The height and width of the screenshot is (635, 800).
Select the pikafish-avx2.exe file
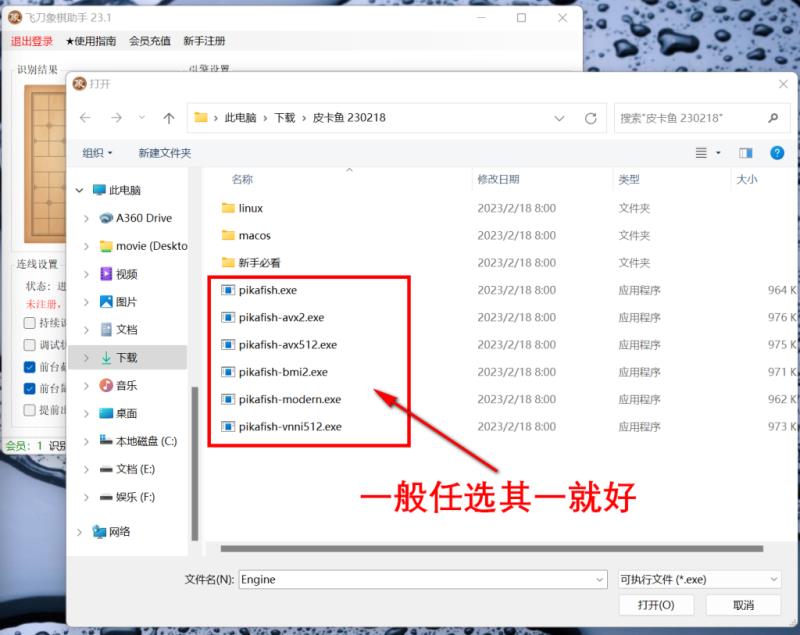[281, 317]
